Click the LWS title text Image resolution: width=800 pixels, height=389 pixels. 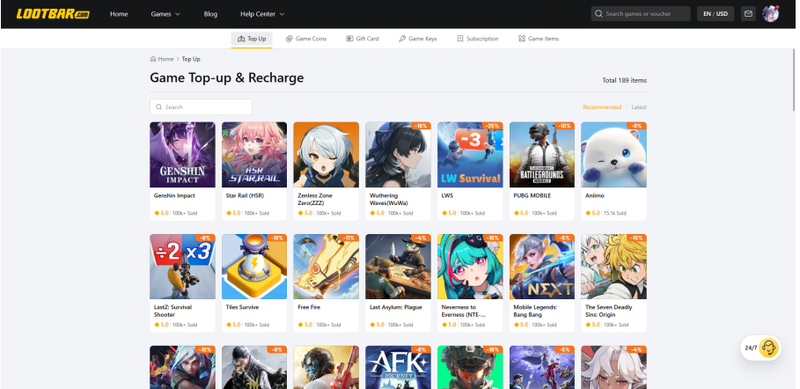tap(447, 196)
